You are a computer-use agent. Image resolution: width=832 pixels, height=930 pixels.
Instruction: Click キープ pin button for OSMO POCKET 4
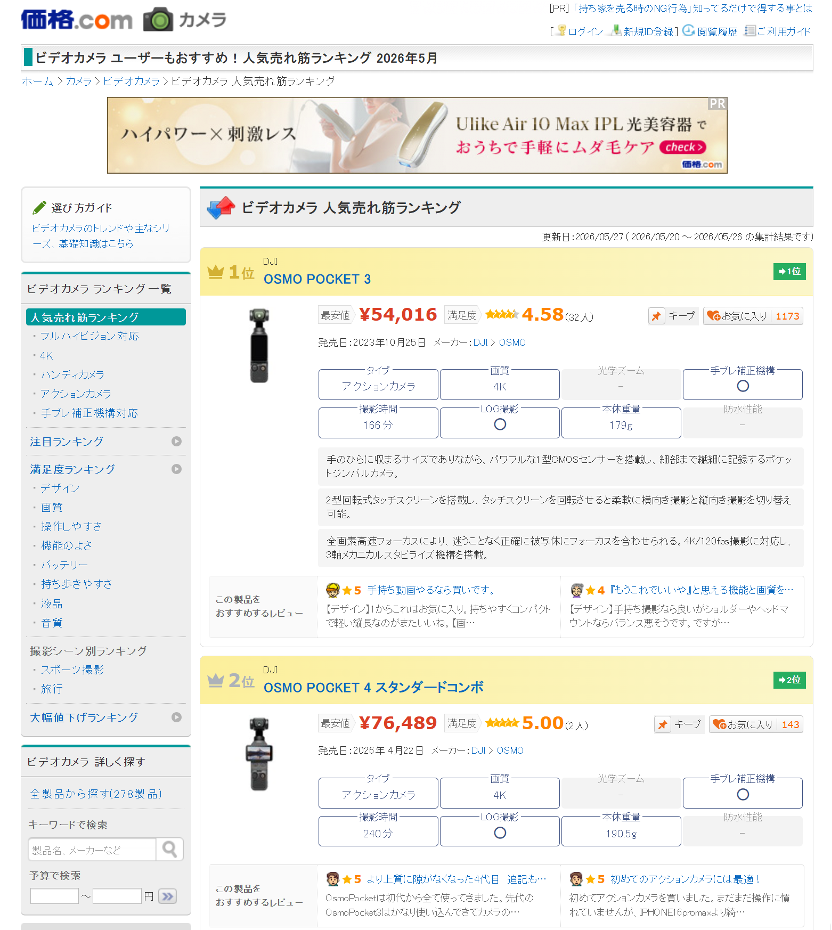[679, 725]
